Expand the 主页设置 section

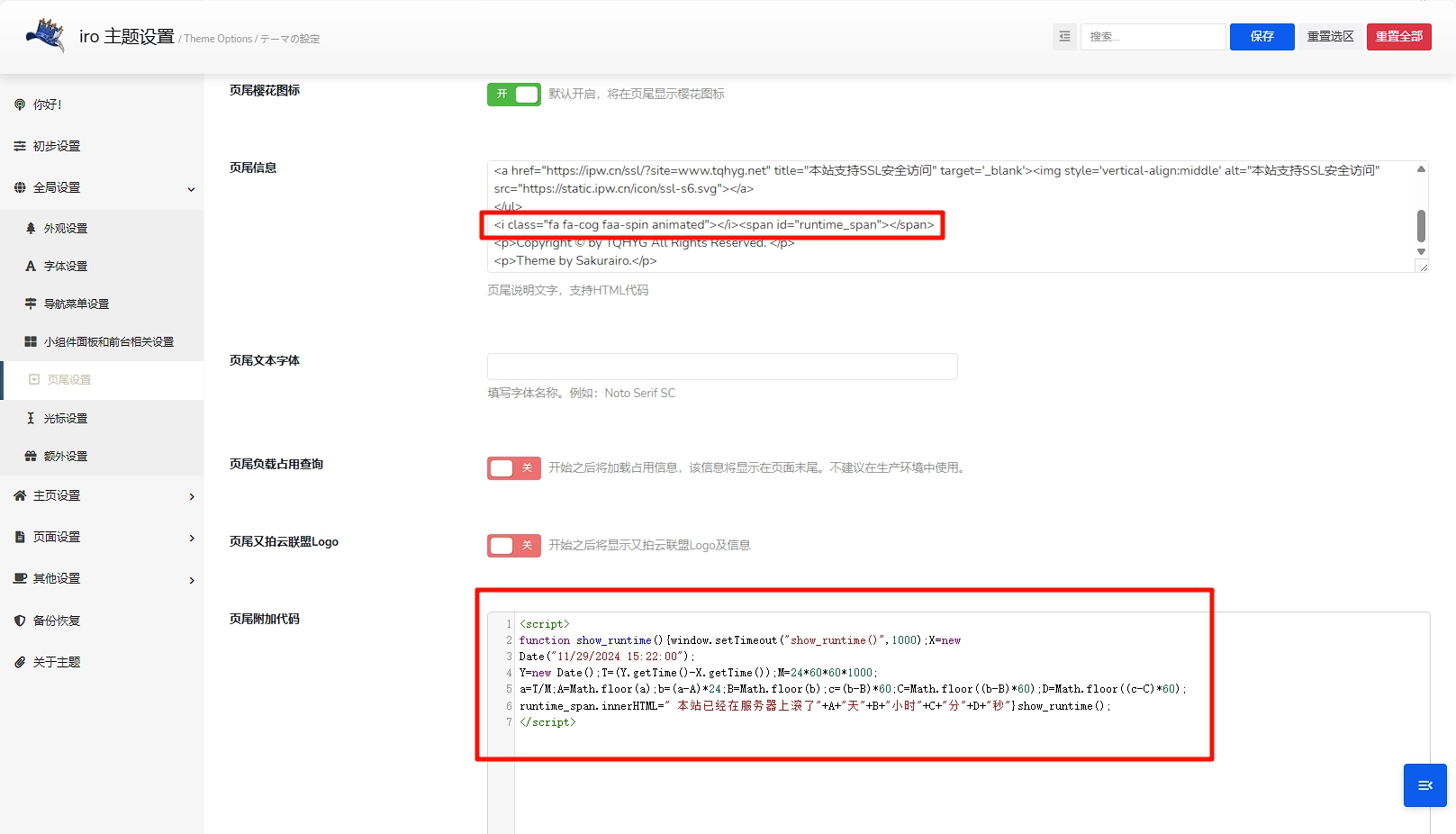[x=191, y=496]
